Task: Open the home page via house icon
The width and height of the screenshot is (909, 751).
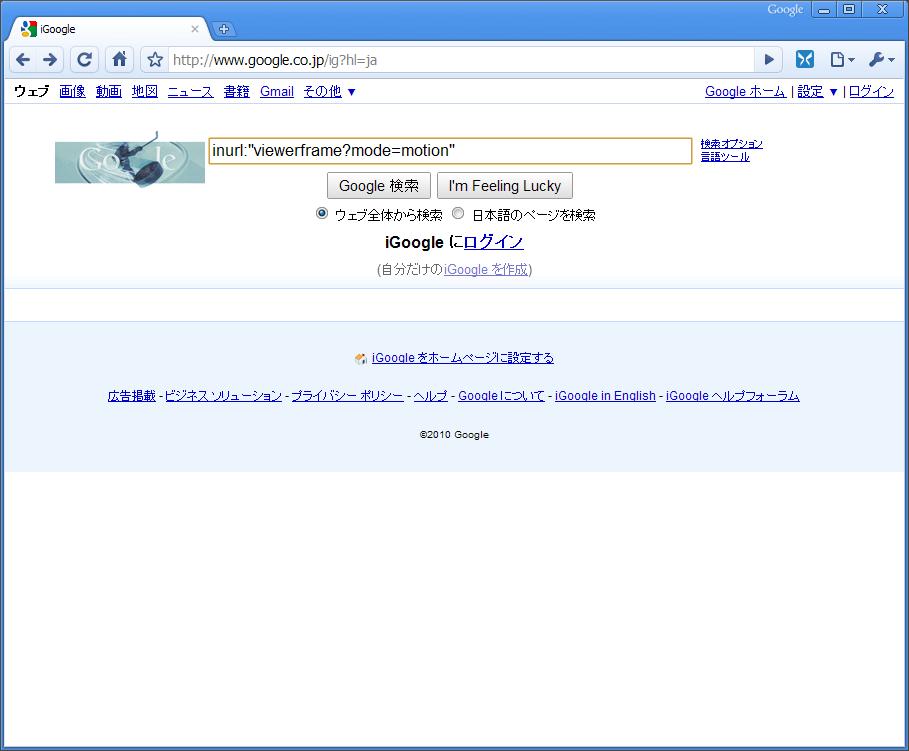Action: point(119,59)
